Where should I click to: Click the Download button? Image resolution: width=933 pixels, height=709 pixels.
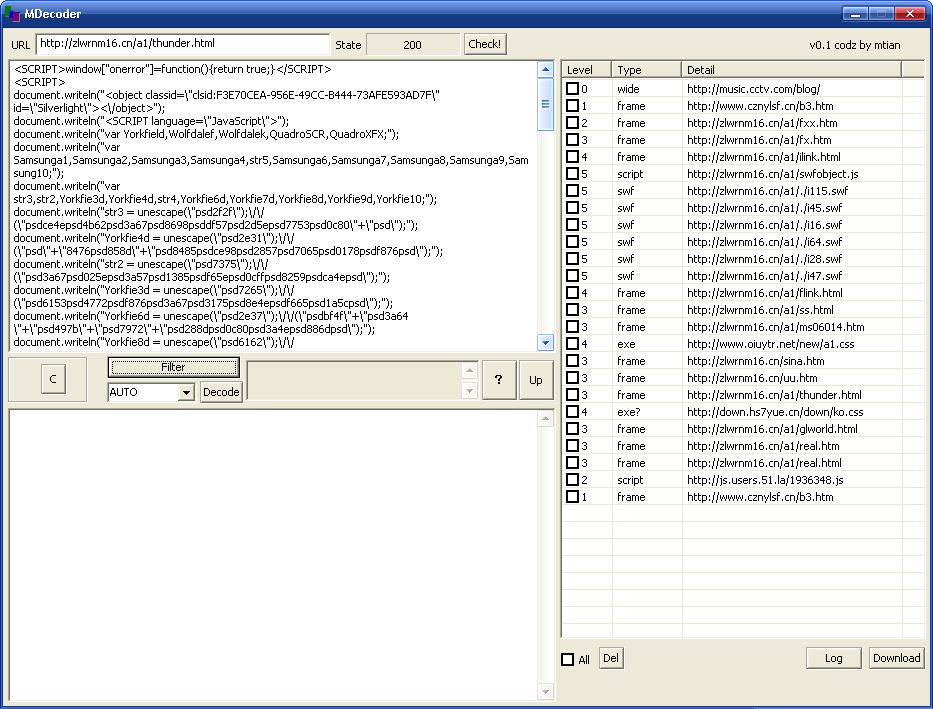896,658
